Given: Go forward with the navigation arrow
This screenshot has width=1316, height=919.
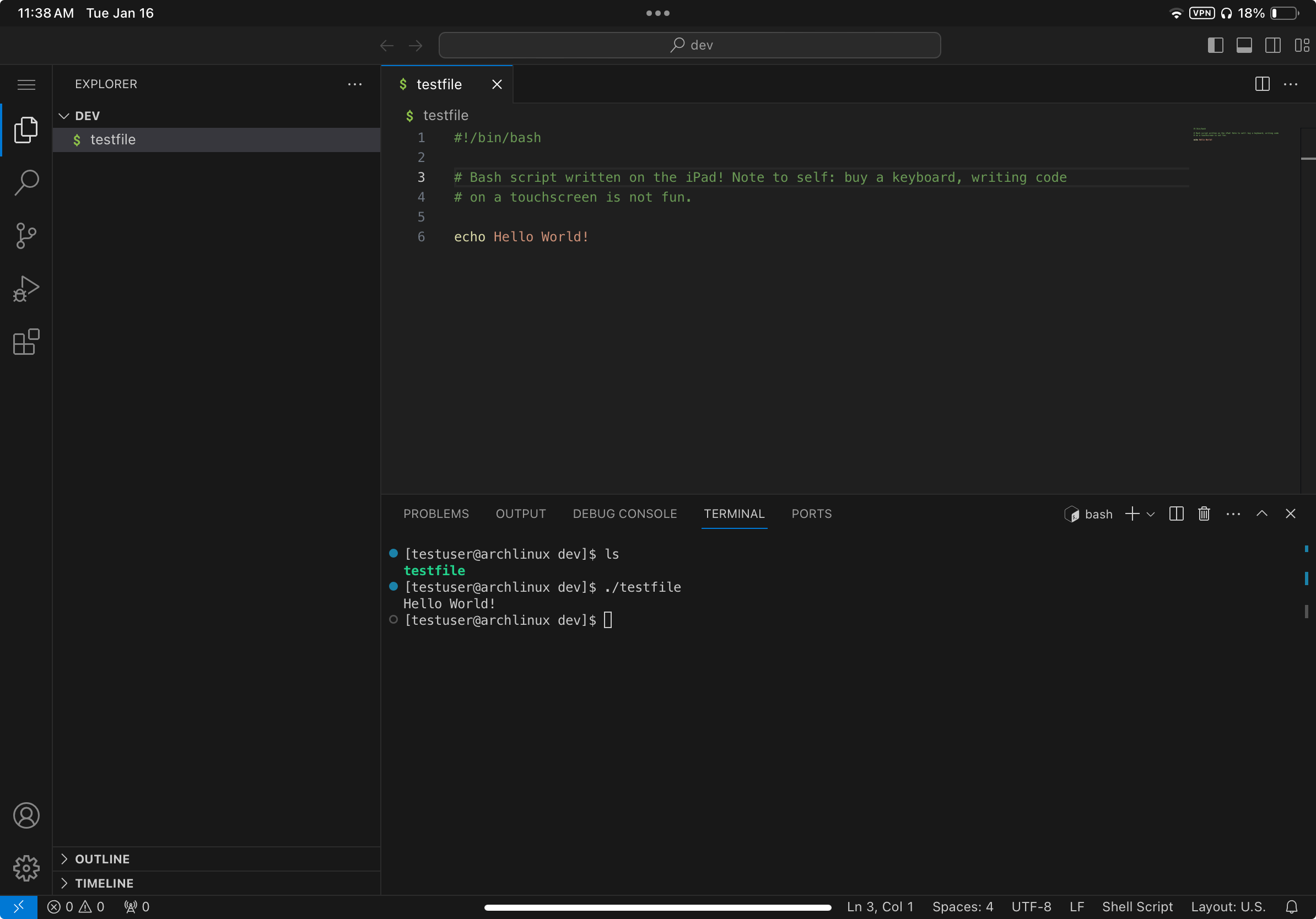Looking at the screenshot, I should coord(416,45).
